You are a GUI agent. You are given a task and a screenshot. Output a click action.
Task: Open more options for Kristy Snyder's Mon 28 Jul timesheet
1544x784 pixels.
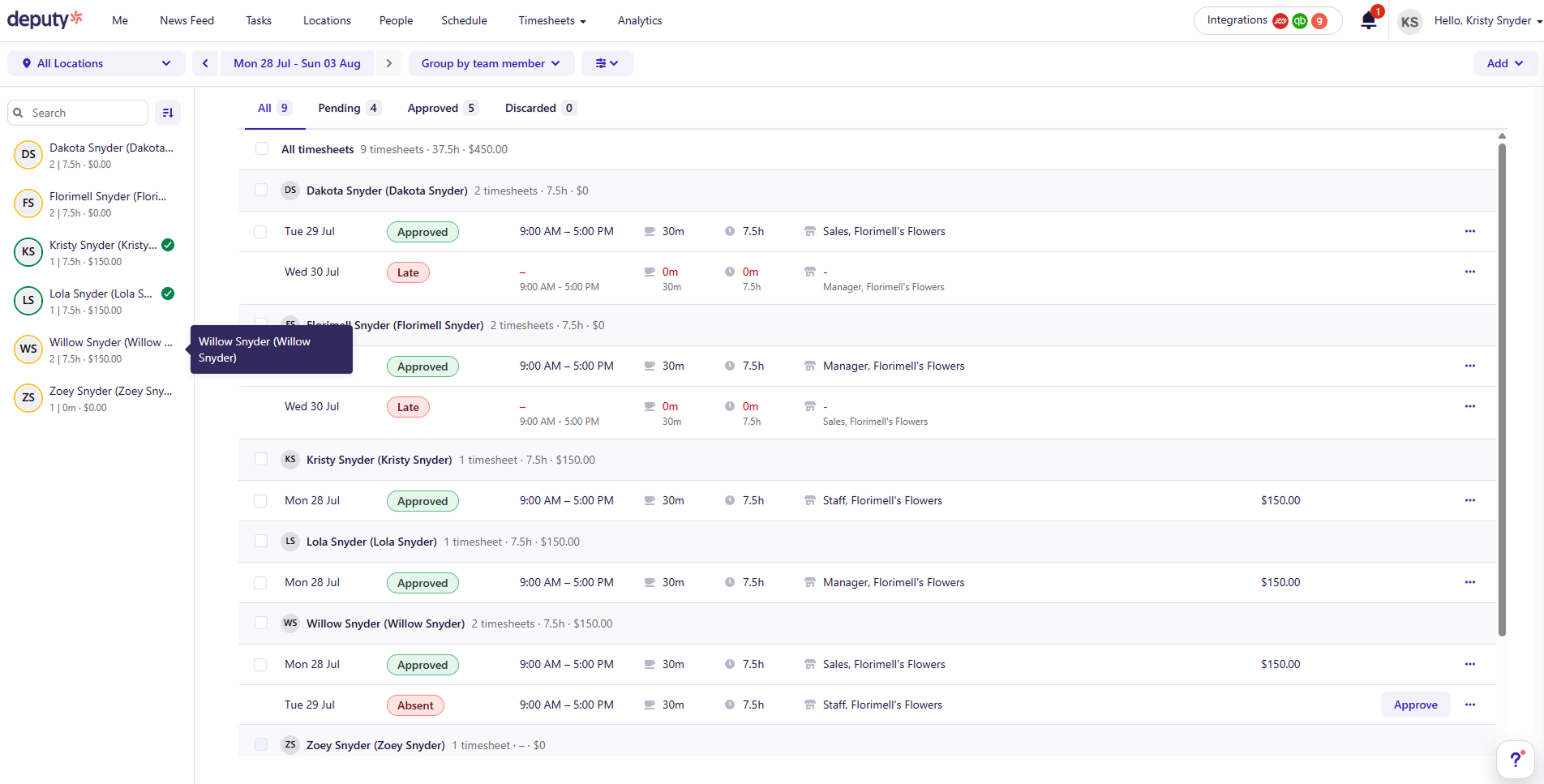(x=1470, y=500)
